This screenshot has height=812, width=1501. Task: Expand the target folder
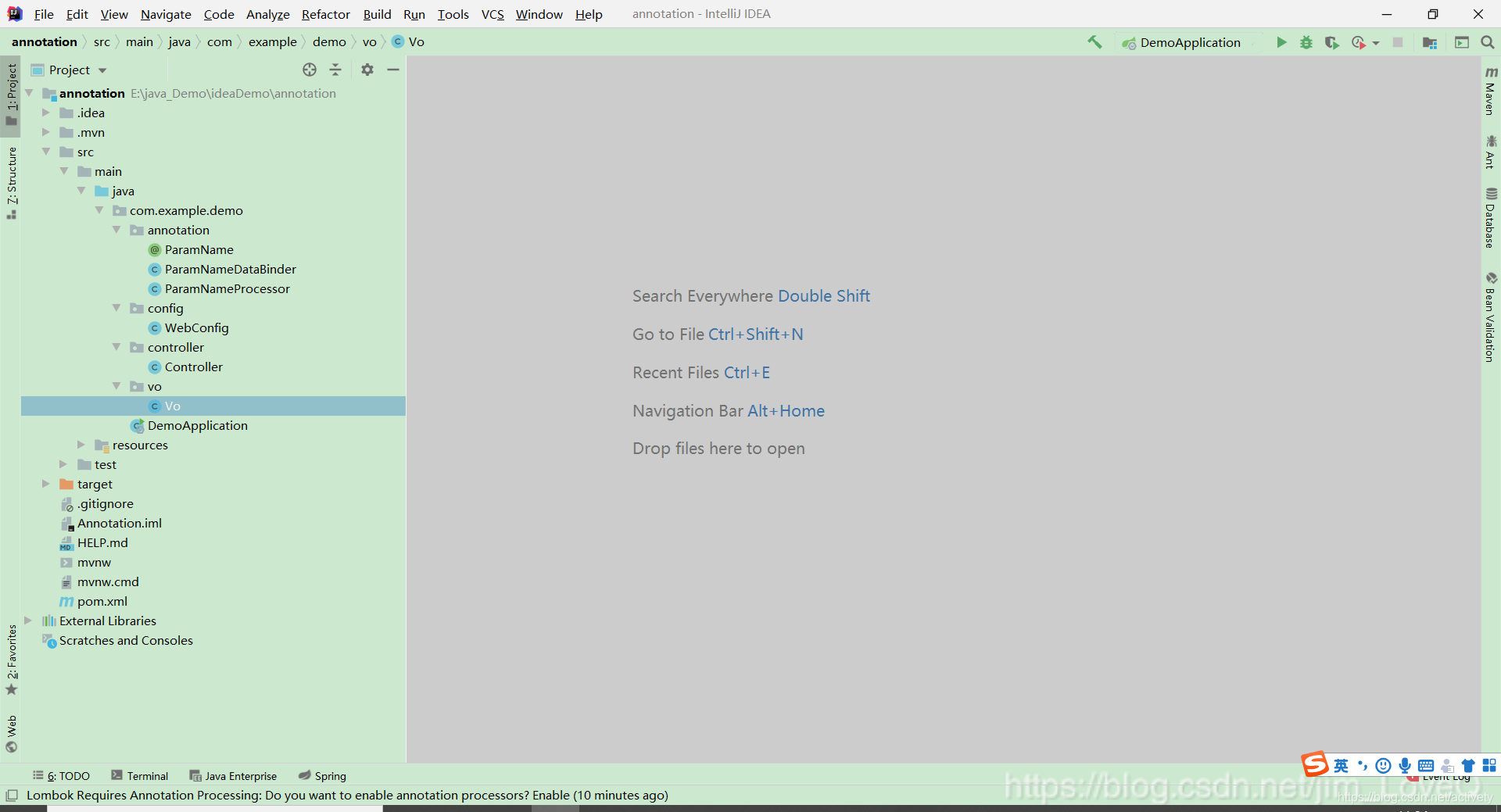[x=46, y=484]
